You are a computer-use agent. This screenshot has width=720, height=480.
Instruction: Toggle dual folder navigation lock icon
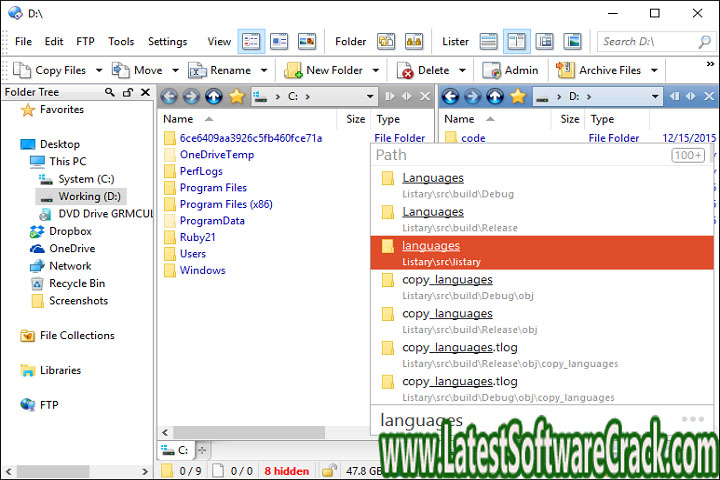pos(414,41)
